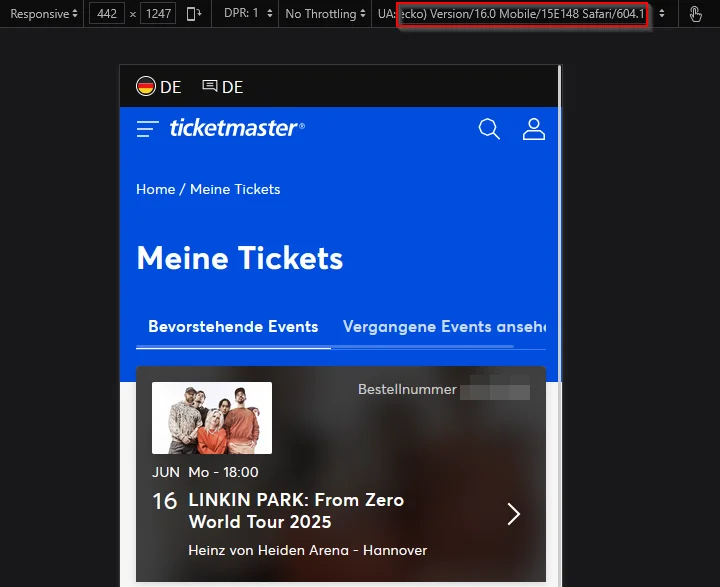Click the user agent string field

point(522,14)
